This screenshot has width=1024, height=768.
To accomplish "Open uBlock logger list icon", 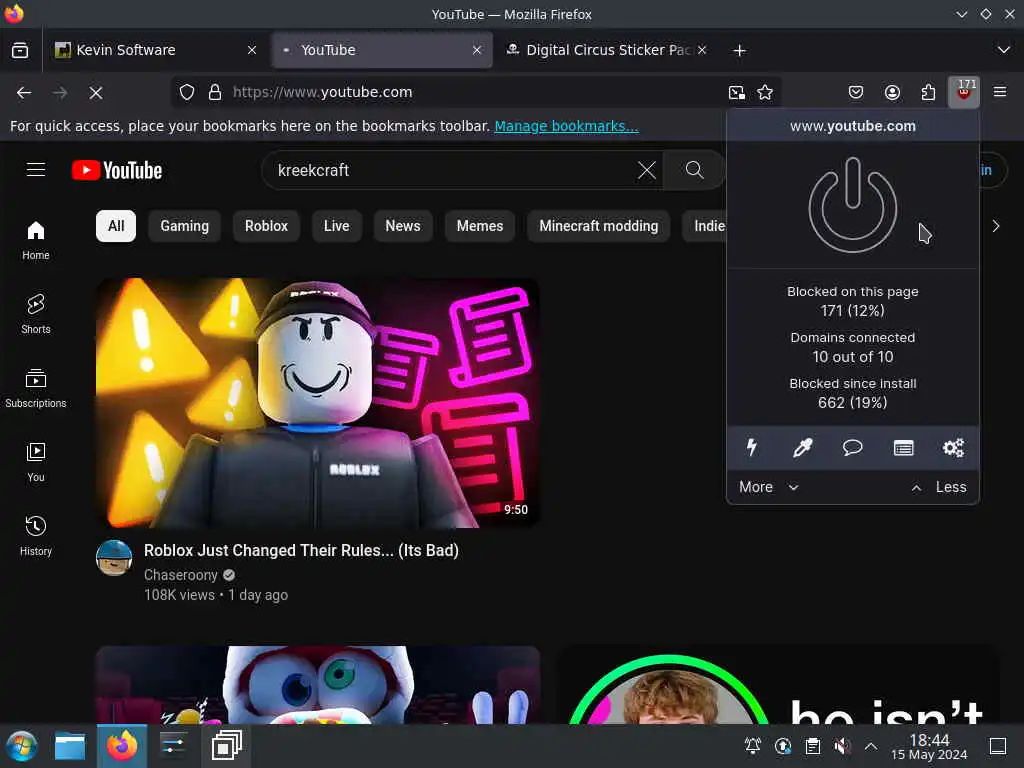I will (903, 447).
